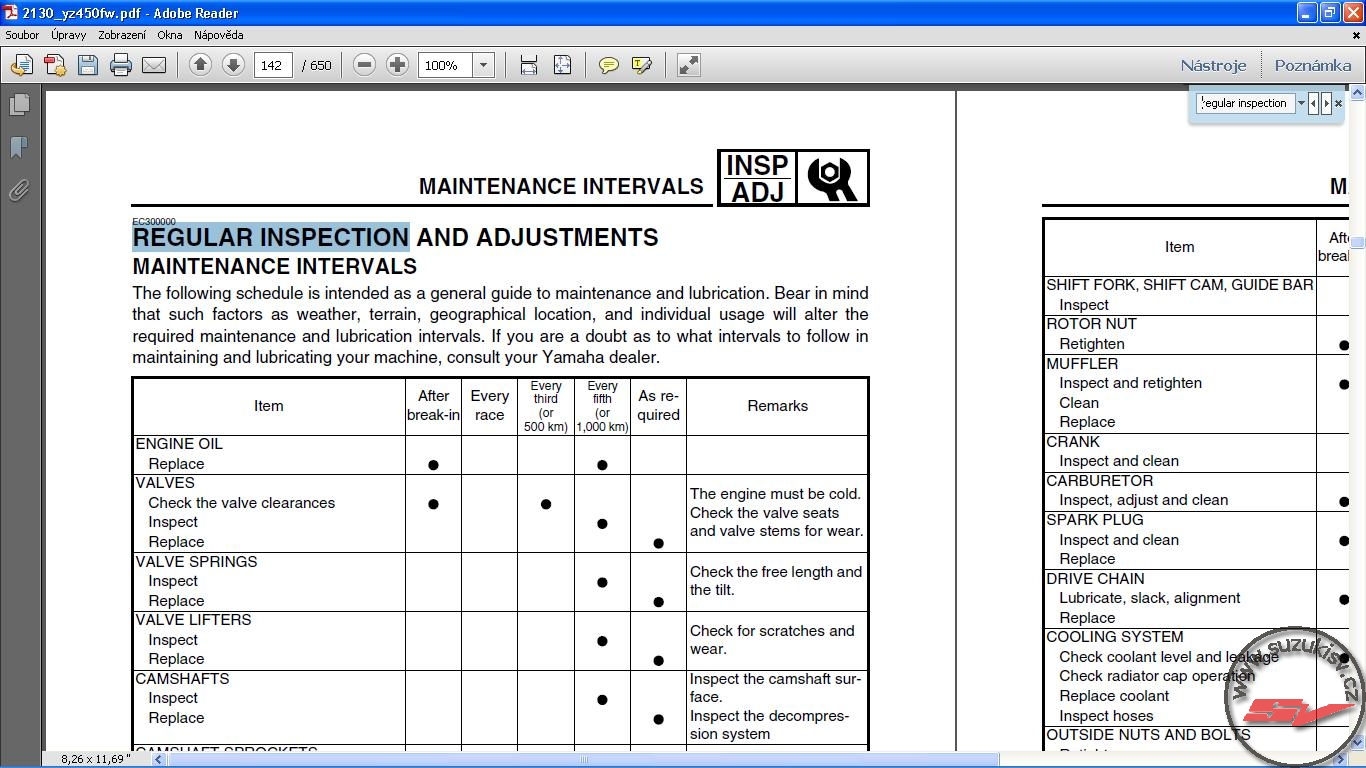The height and width of the screenshot is (768, 1366).
Task: Click the 'After break-in' column header on left page
Action: 433,406
